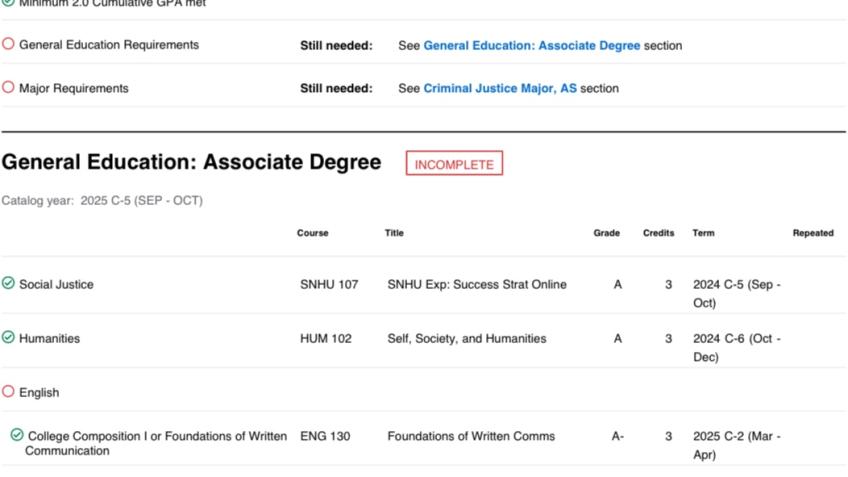
Task: Open the General Education: Associate Degree link
Action: tap(532, 45)
